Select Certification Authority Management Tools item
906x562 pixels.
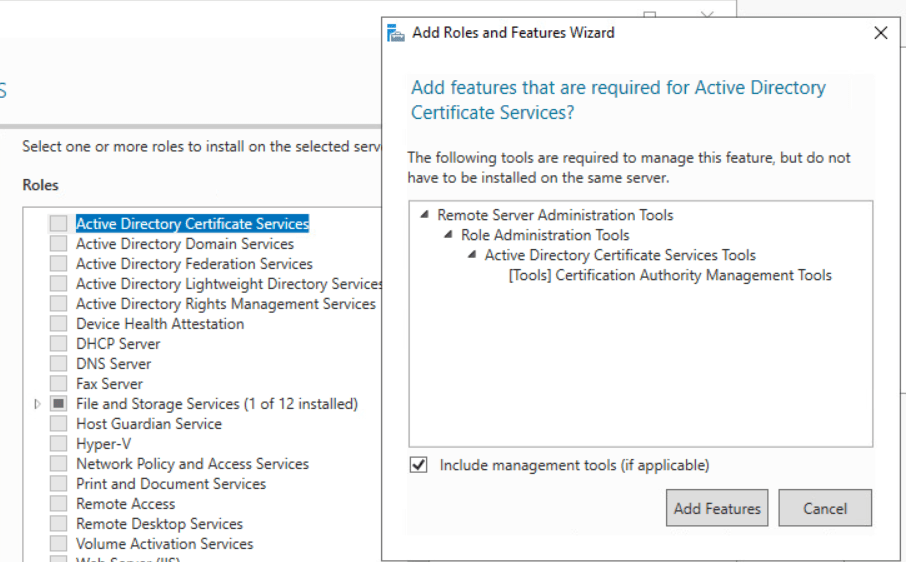(669, 275)
